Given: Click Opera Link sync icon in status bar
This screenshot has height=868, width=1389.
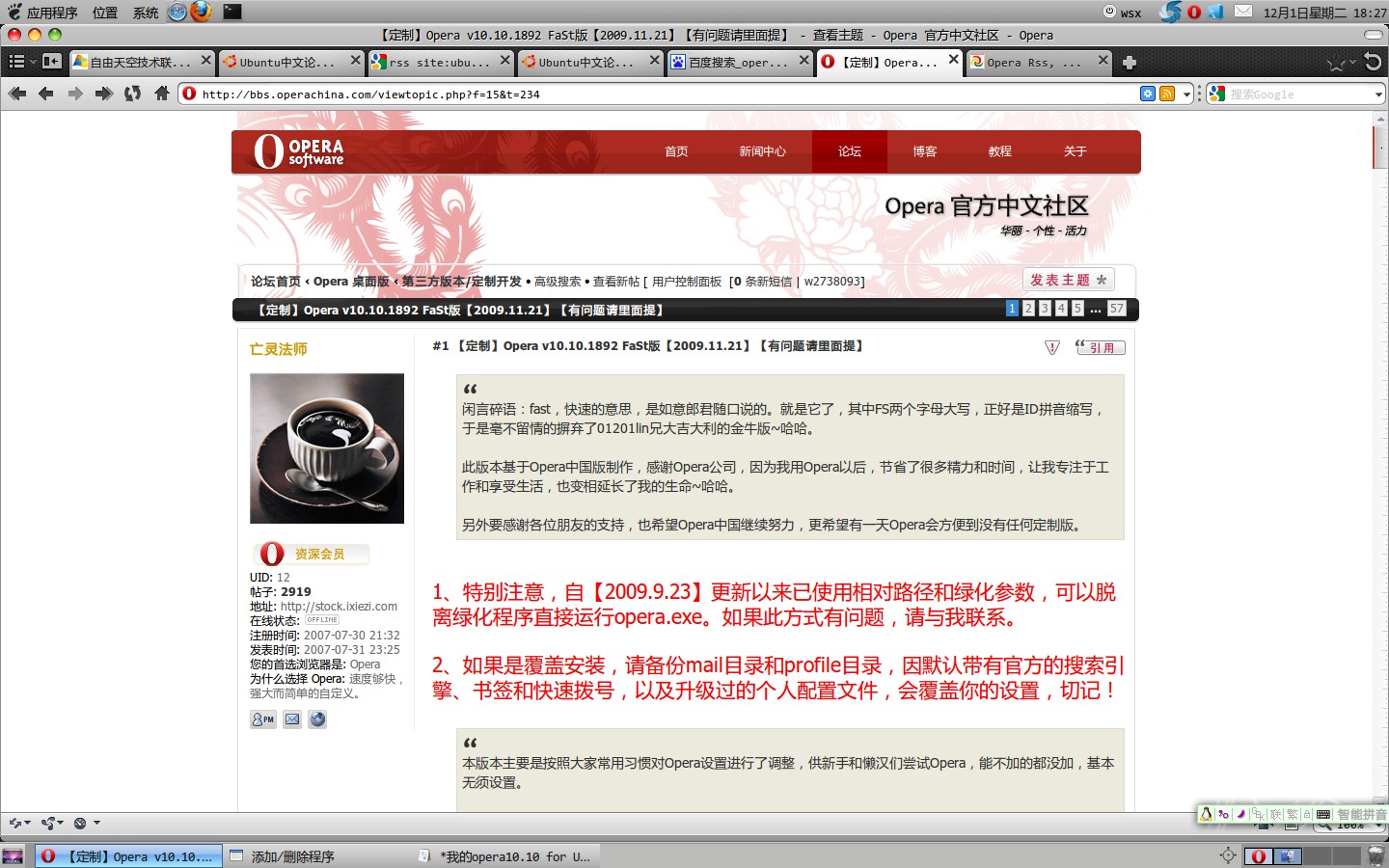Looking at the screenshot, I should pyautogui.click(x=14, y=823).
